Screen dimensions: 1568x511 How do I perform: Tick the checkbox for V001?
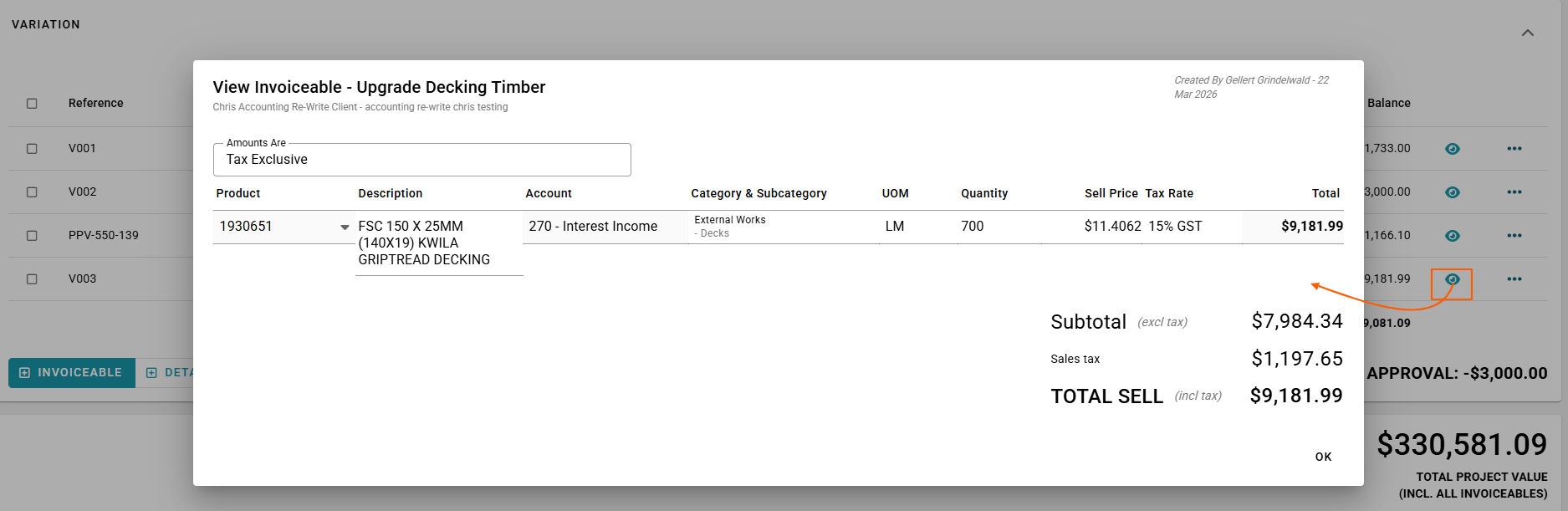click(32, 149)
